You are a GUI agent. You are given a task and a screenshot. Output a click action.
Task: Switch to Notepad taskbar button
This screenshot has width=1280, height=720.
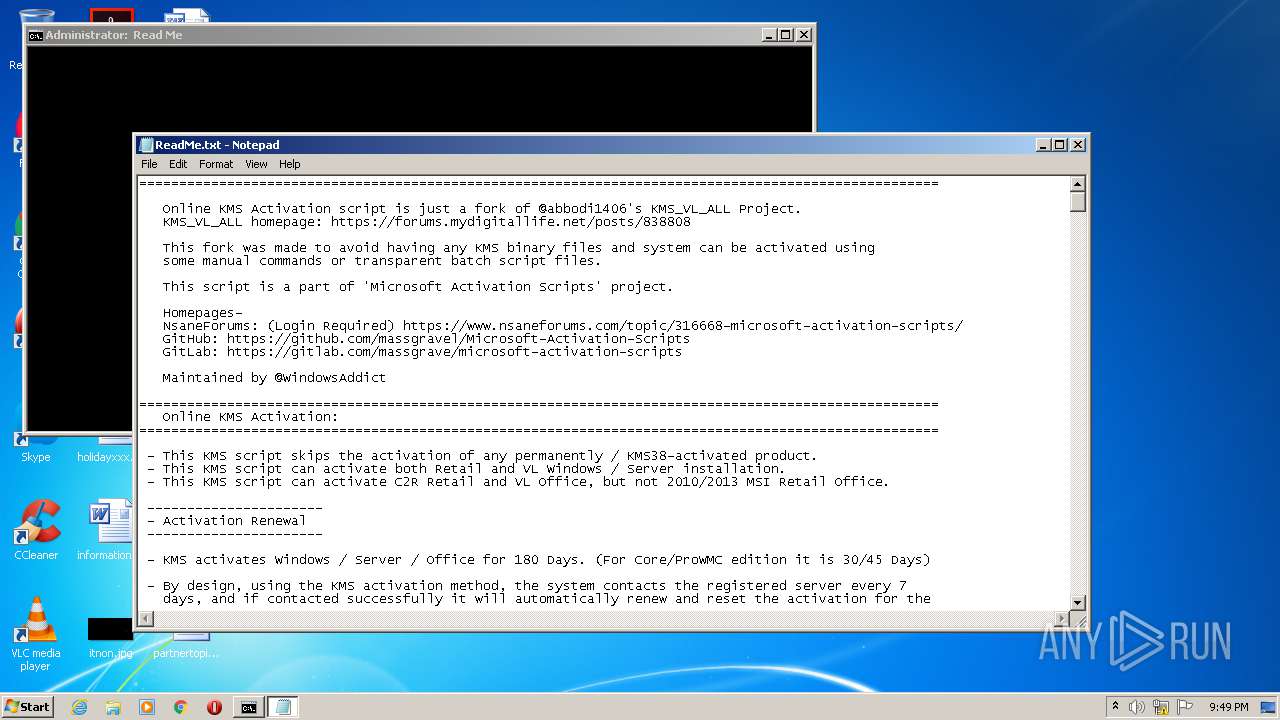tap(283, 707)
